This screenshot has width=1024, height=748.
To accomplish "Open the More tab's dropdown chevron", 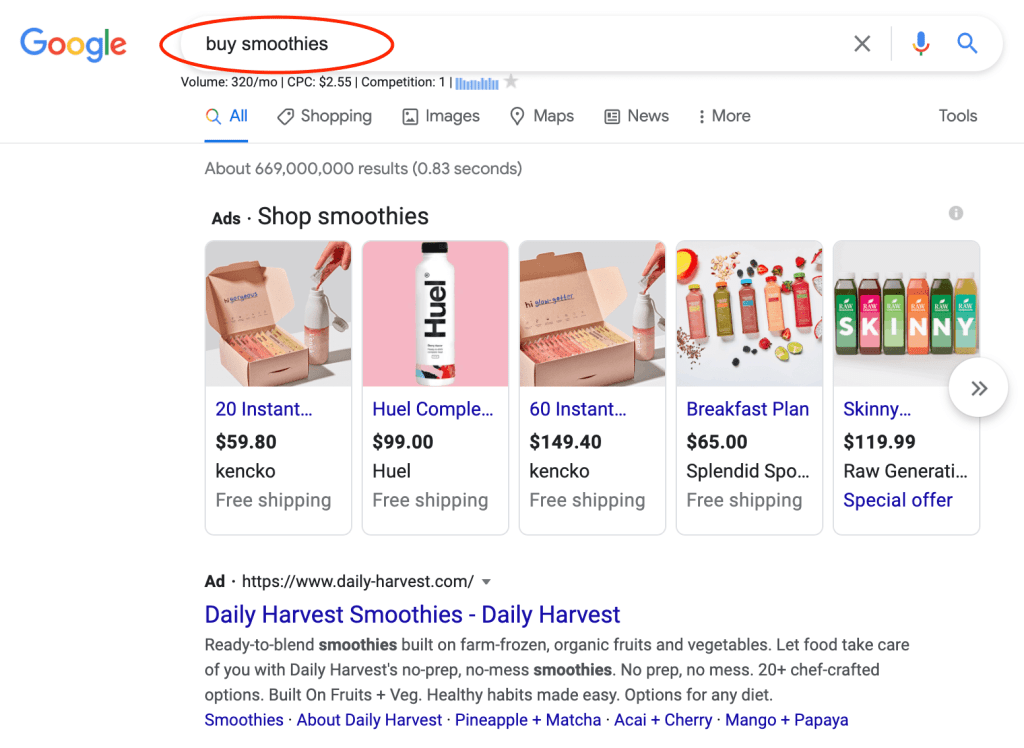I will tap(700, 116).
